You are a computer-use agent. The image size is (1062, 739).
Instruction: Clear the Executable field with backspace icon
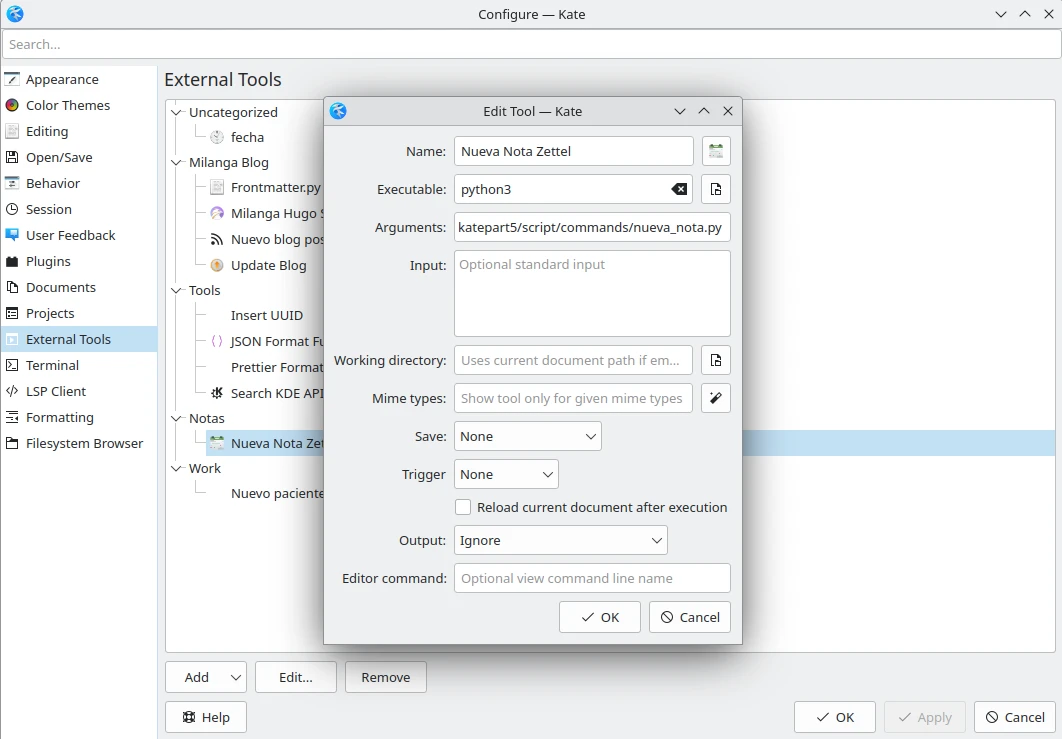pyautogui.click(x=679, y=189)
